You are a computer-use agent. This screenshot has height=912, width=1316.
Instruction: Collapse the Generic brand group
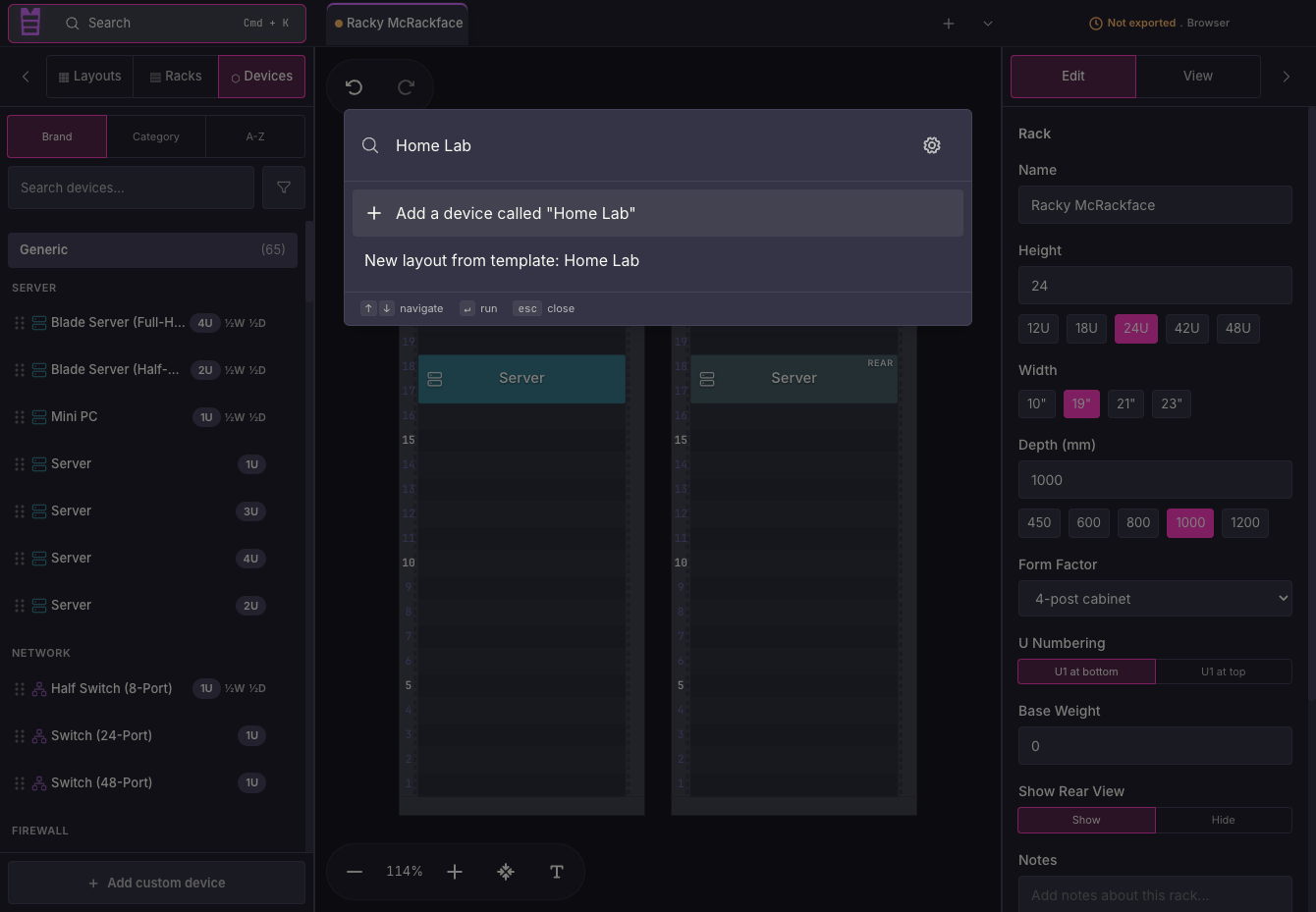pyautogui.click(x=152, y=249)
